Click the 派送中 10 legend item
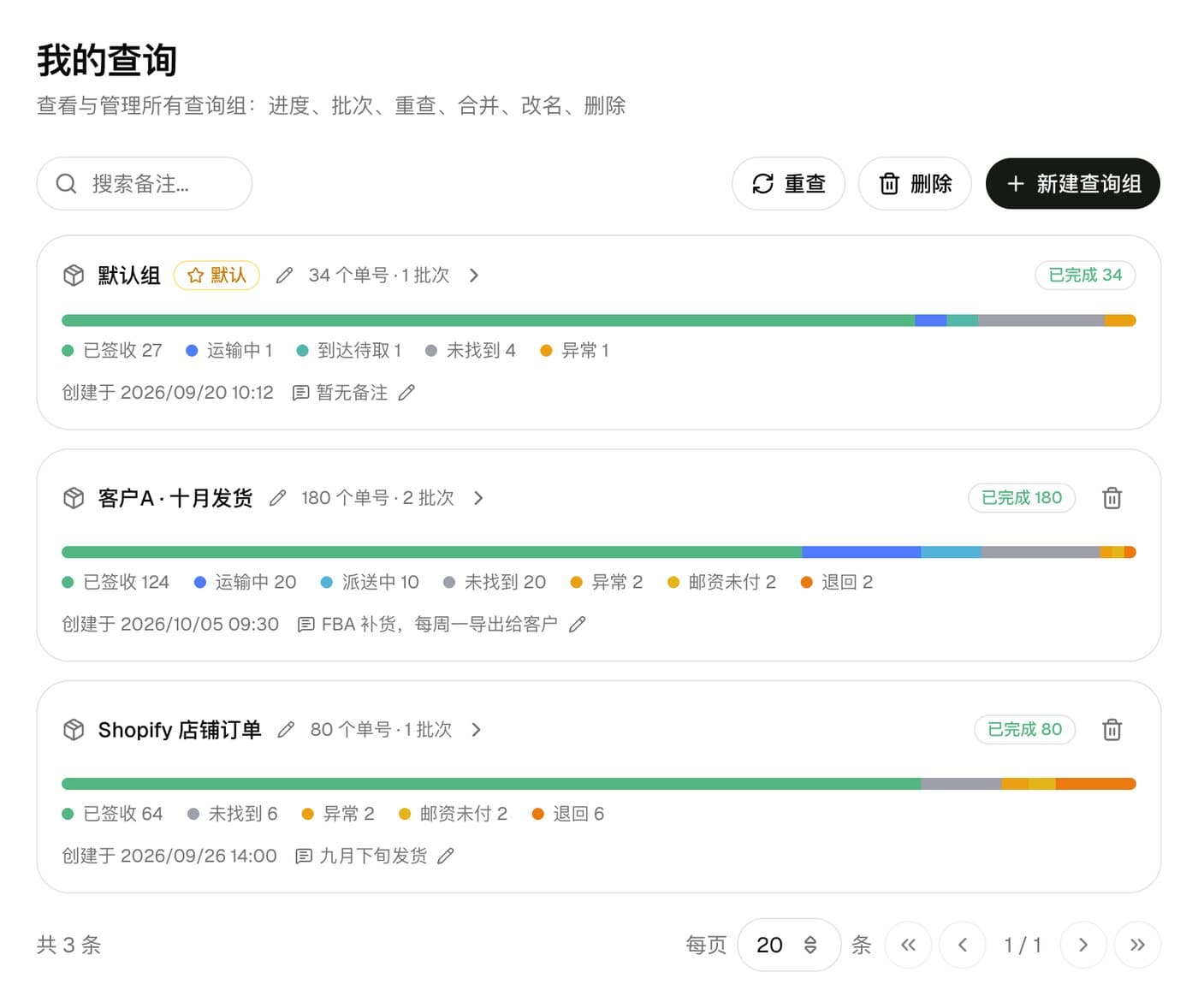The height and width of the screenshot is (1008, 1198). (x=370, y=583)
